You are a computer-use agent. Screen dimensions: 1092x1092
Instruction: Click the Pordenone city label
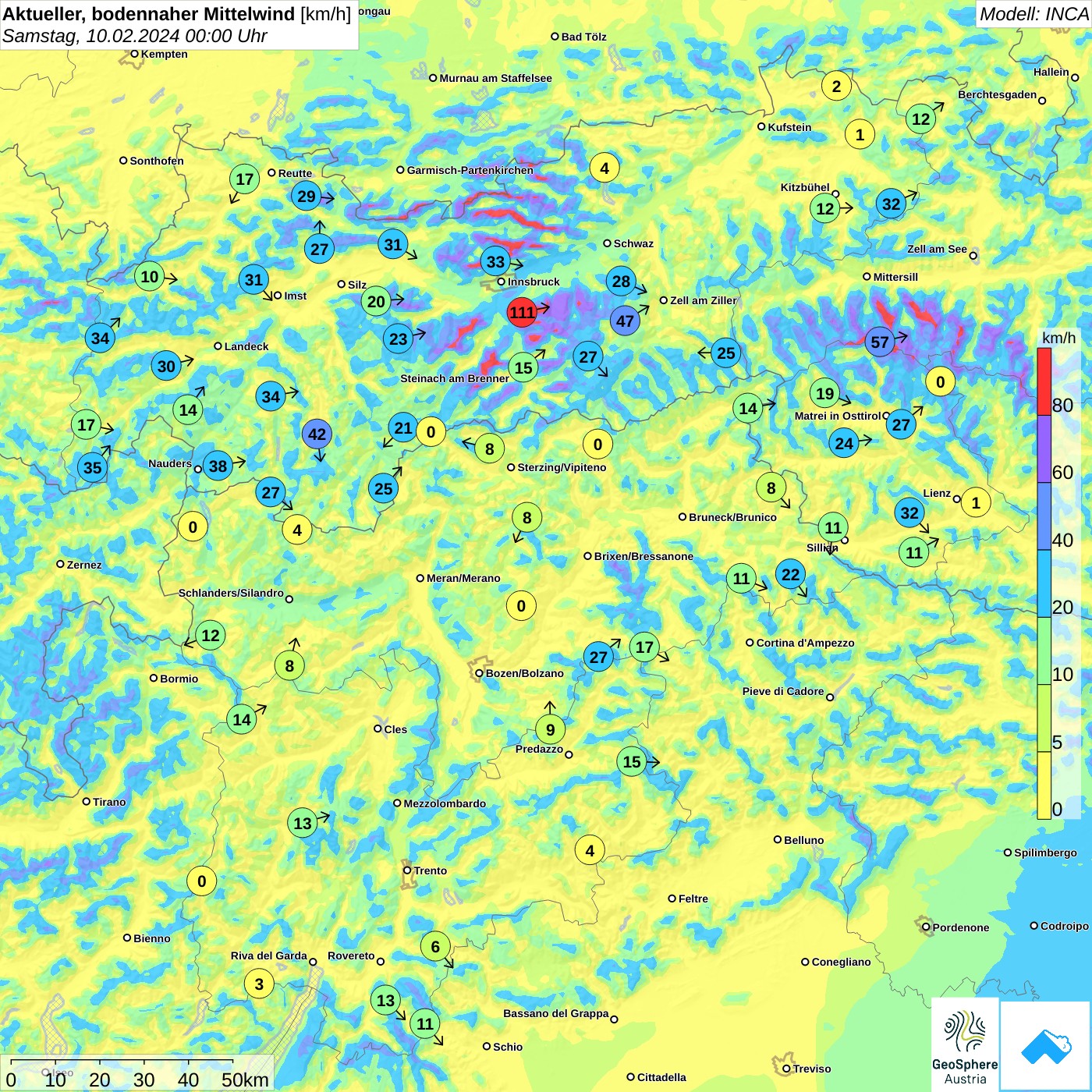pos(961,927)
